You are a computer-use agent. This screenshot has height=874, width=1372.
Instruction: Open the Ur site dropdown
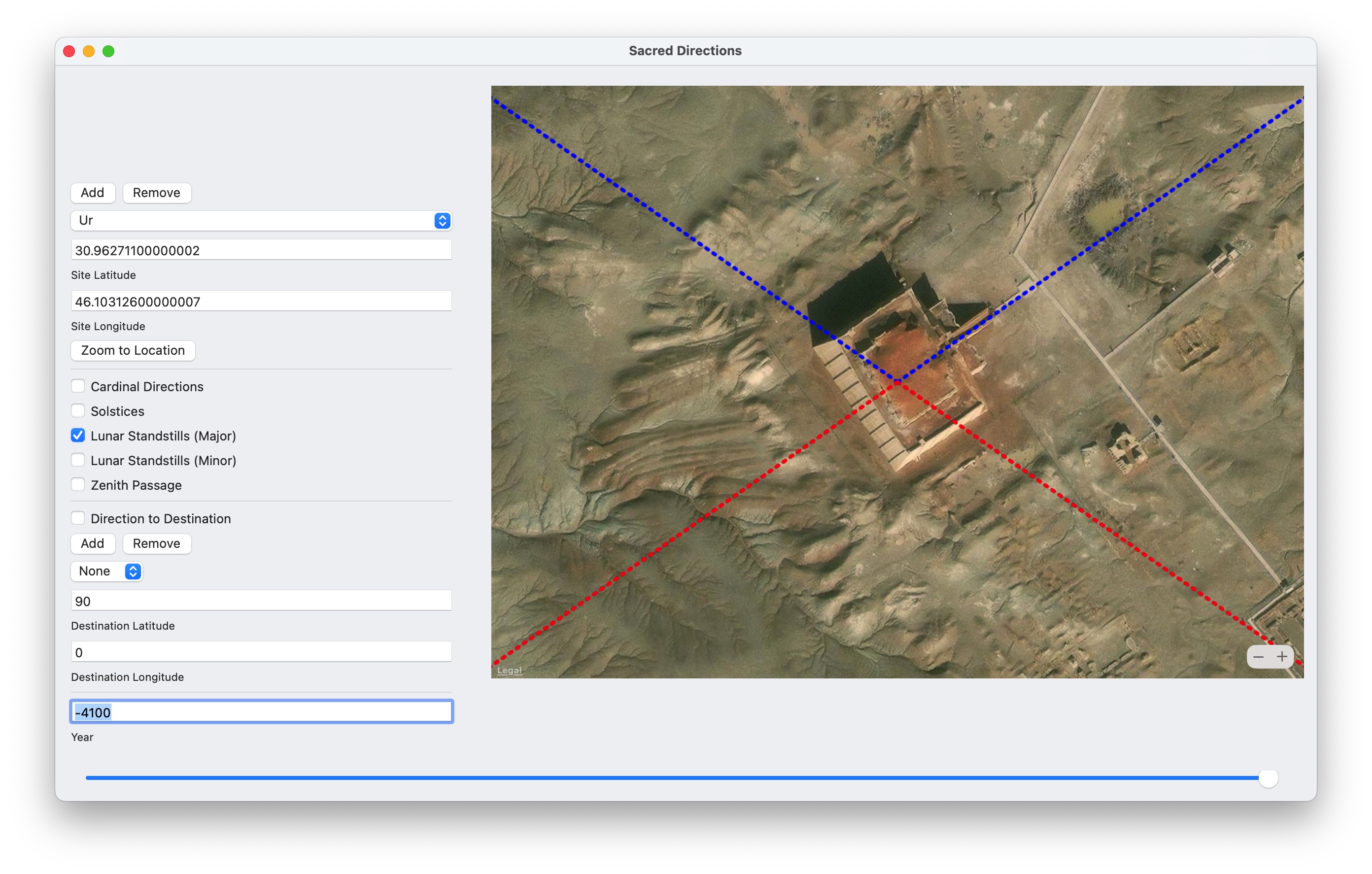tap(261, 221)
